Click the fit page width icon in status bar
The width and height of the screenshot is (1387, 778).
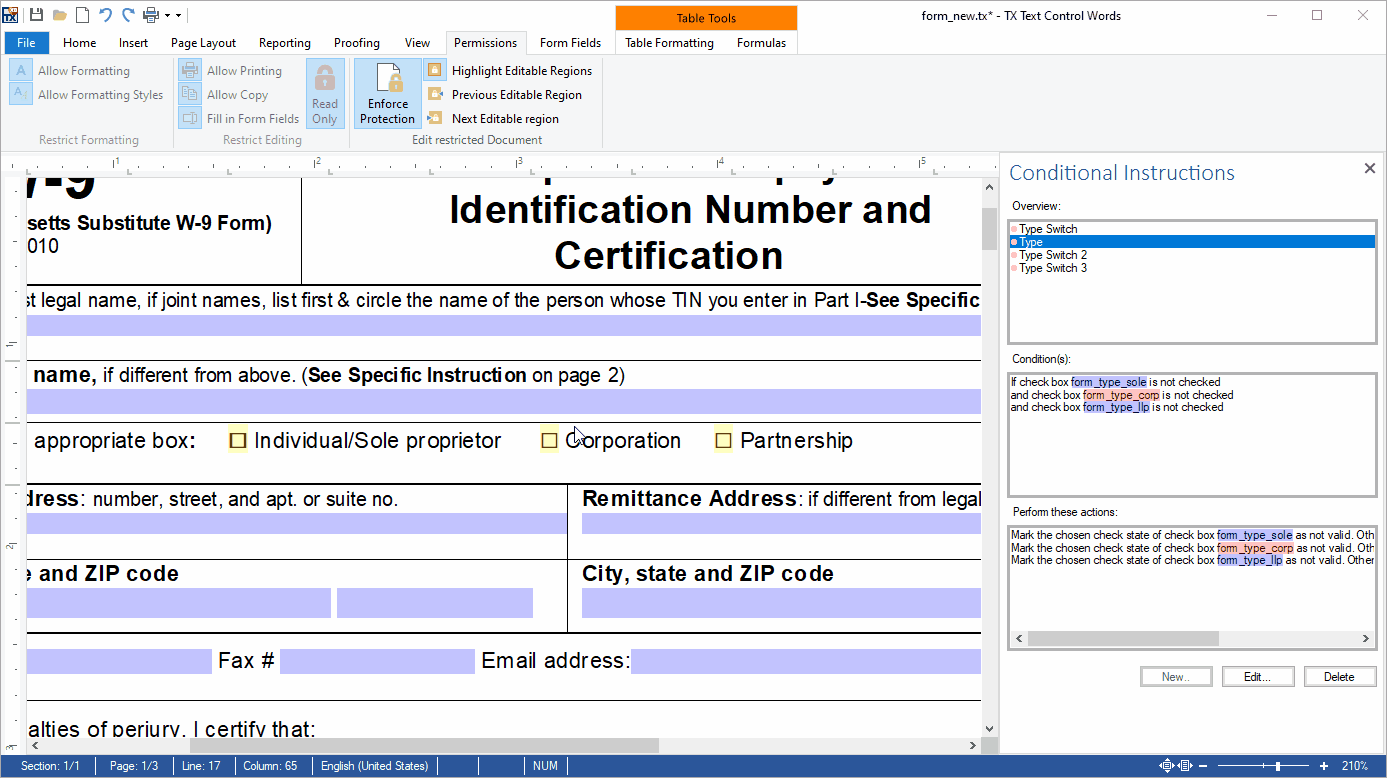1185,766
